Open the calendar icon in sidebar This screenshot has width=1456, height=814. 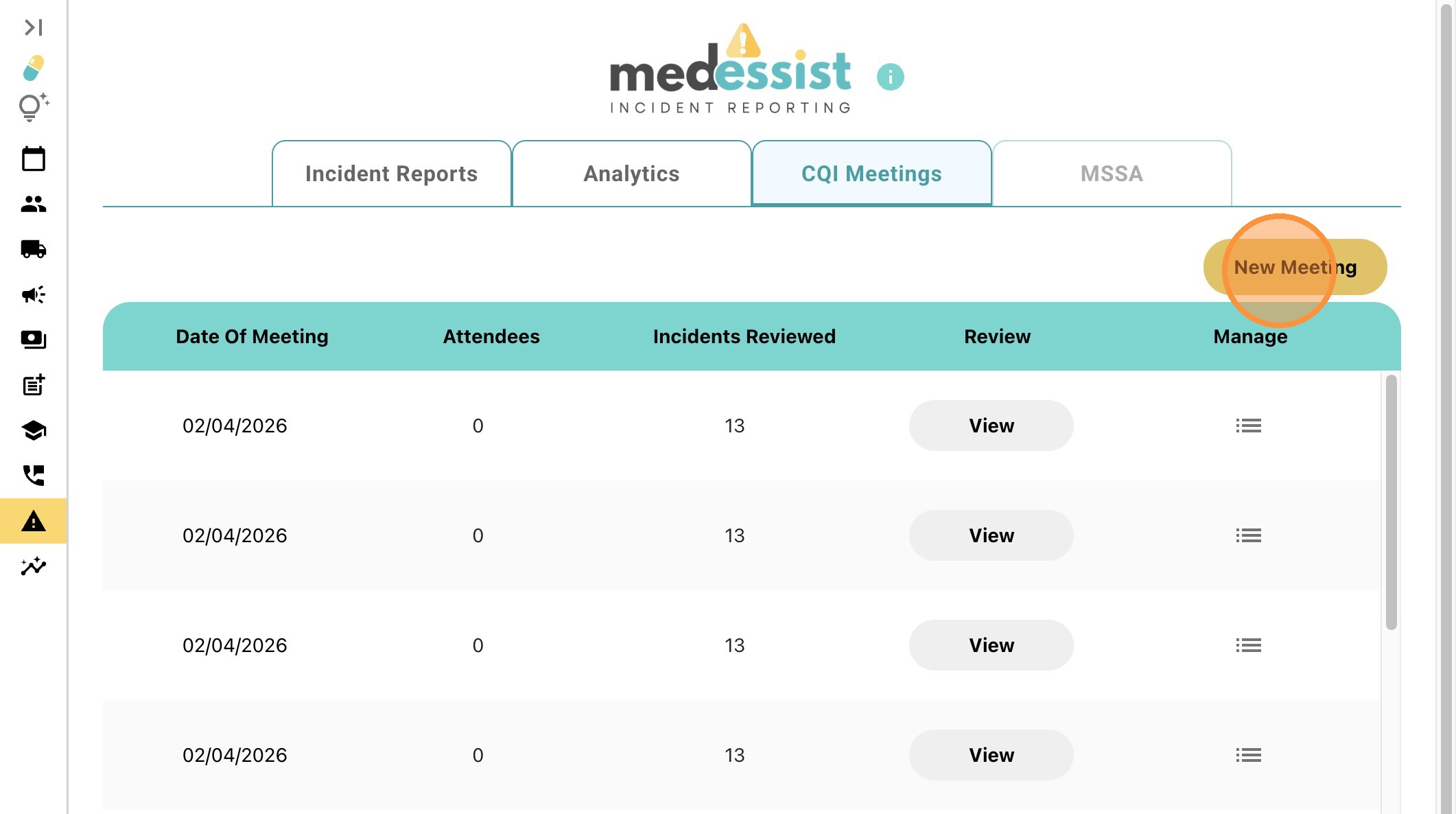tap(33, 159)
